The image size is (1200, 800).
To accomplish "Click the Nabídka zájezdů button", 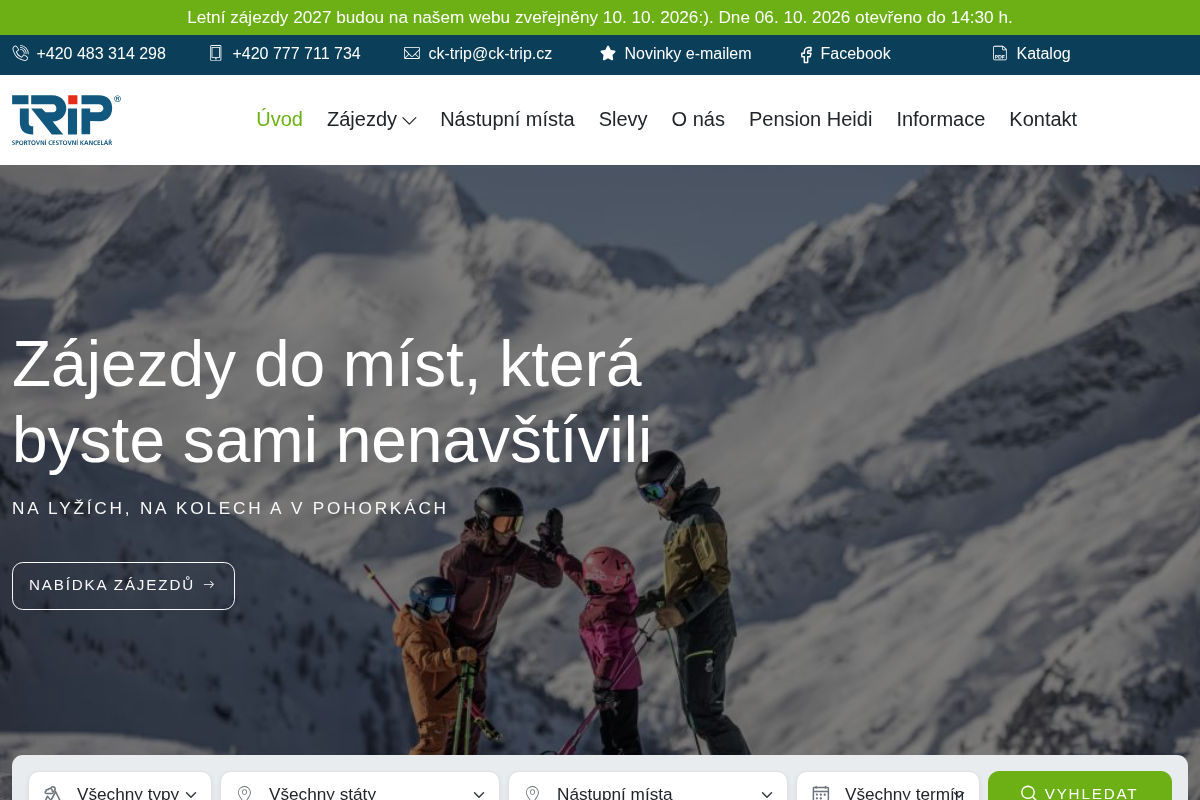I will (x=123, y=586).
